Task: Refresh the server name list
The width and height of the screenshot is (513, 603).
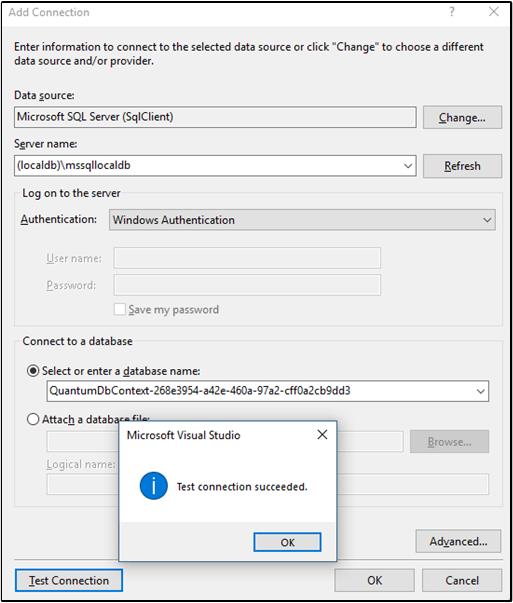Action: tap(462, 166)
